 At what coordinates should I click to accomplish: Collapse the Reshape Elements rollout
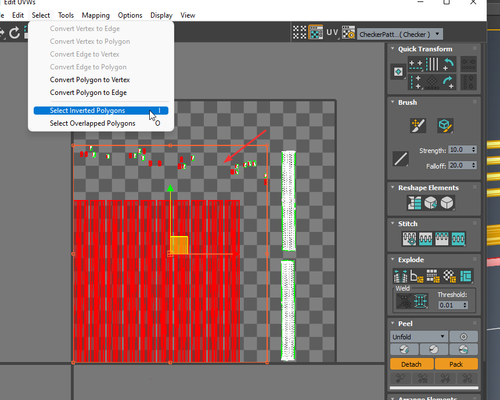(x=393, y=187)
